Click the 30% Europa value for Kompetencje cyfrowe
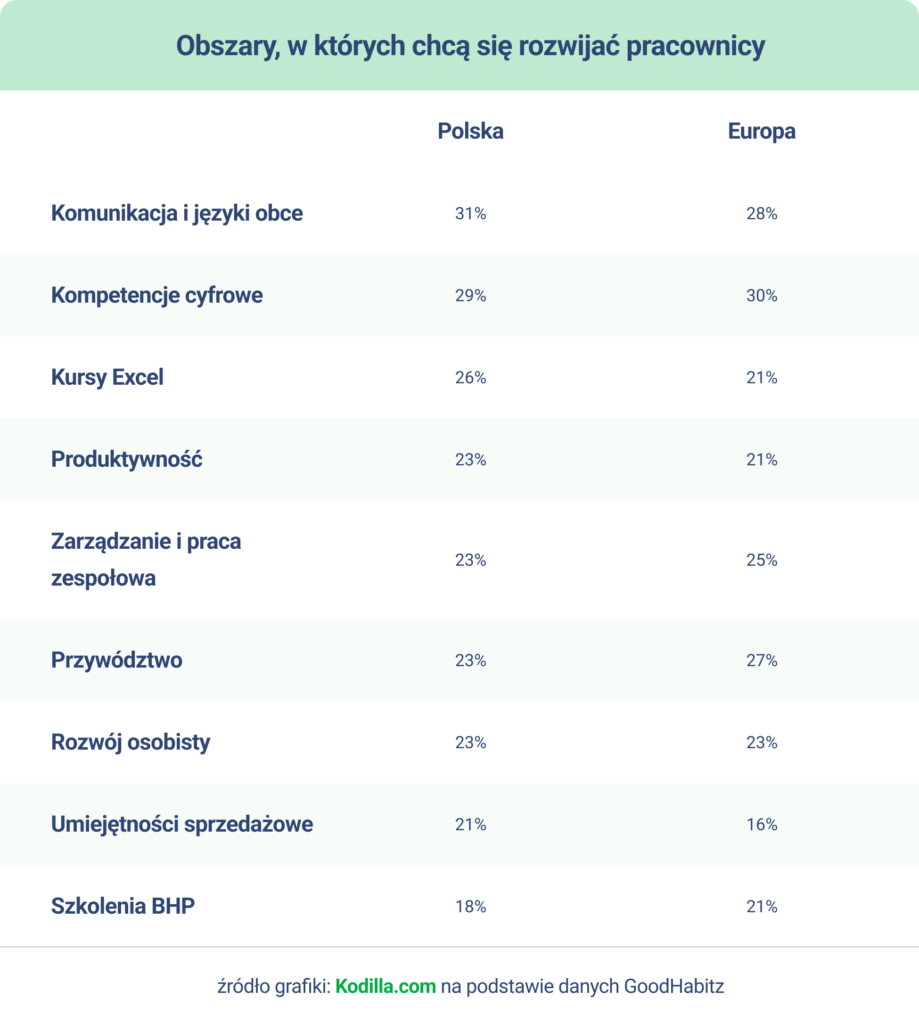This screenshot has height=1024, width=919. click(x=762, y=296)
